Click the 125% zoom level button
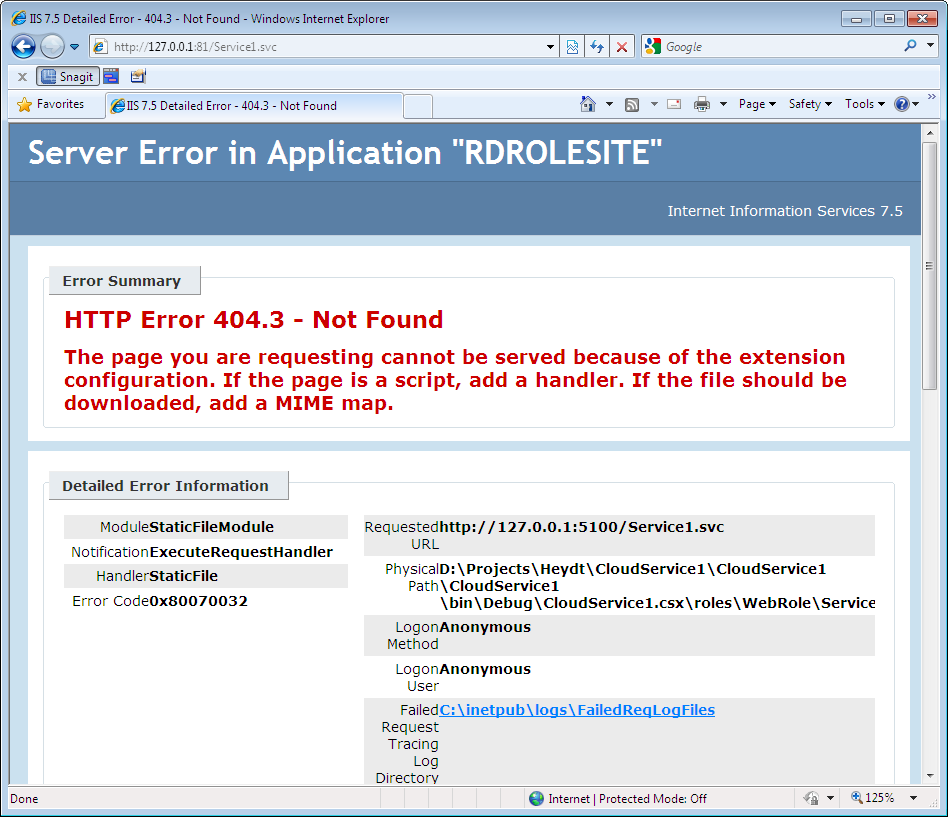Viewport: 948px width, 817px height. (x=872, y=798)
